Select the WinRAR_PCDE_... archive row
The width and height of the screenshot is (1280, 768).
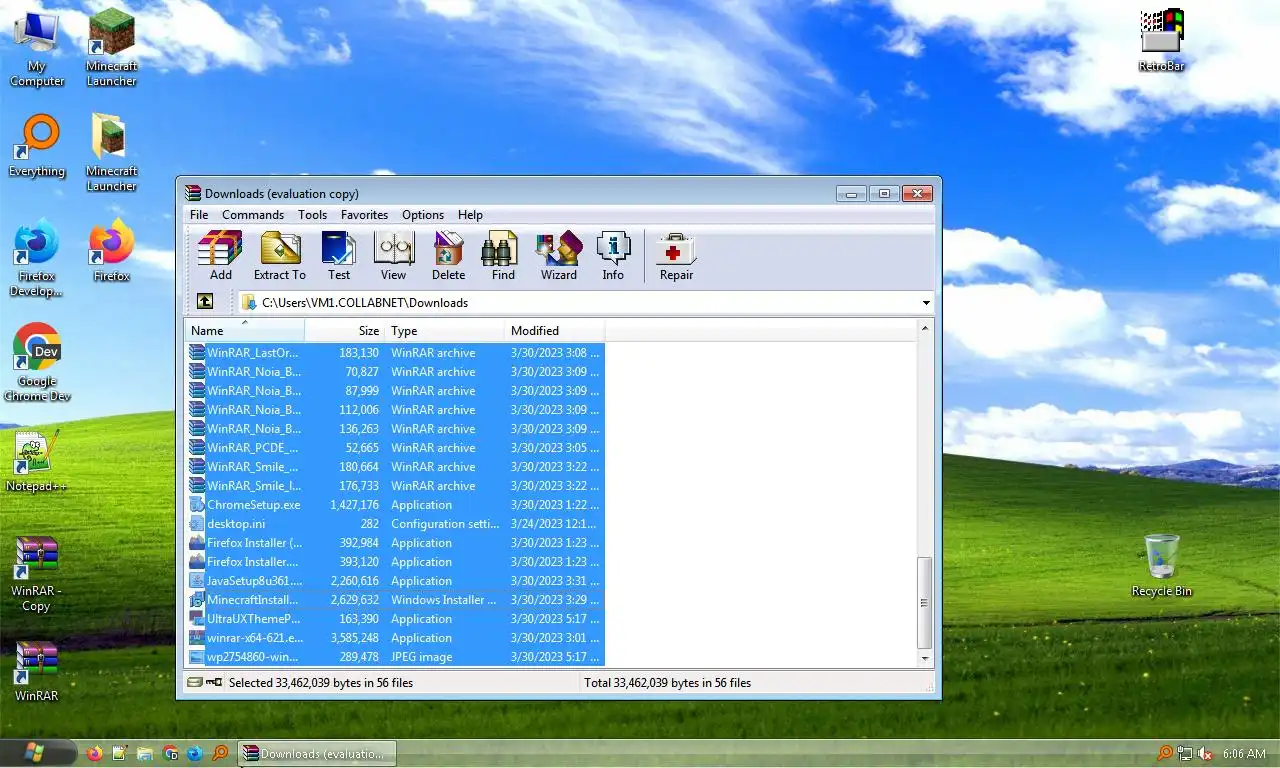[x=396, y=448]
